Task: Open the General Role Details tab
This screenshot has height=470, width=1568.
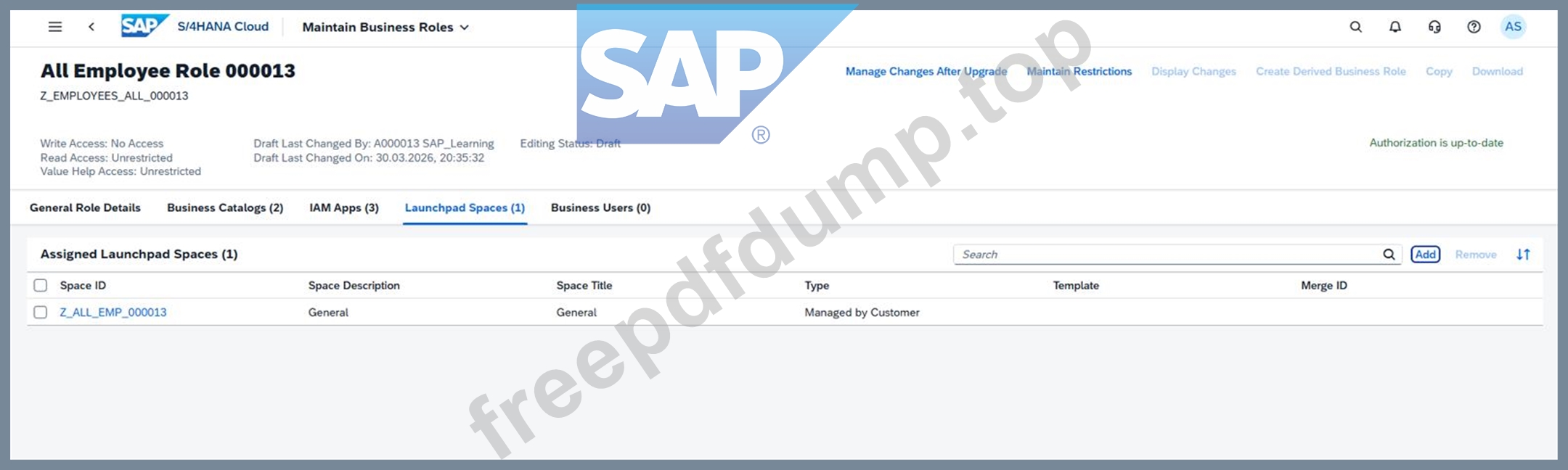Action: [x=85, y=207]
